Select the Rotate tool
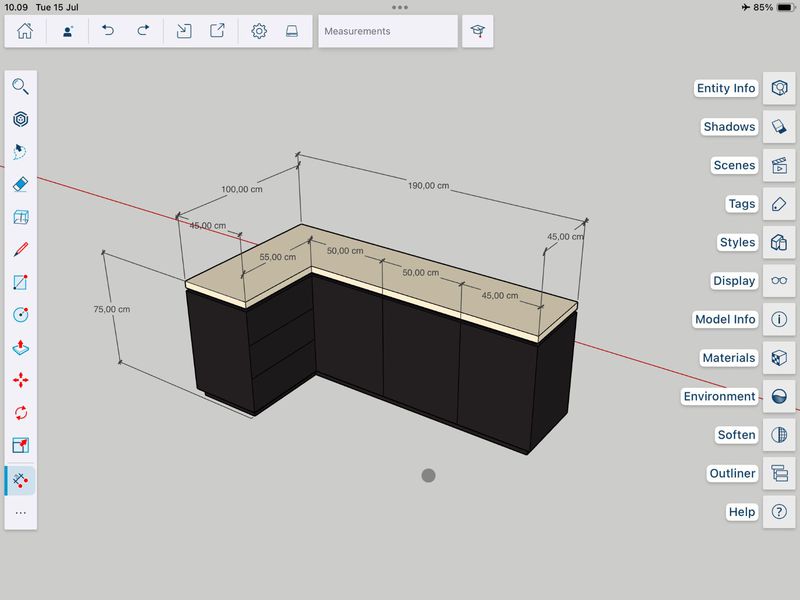Screen dimensions: 800x600 [x=20, y=412]
